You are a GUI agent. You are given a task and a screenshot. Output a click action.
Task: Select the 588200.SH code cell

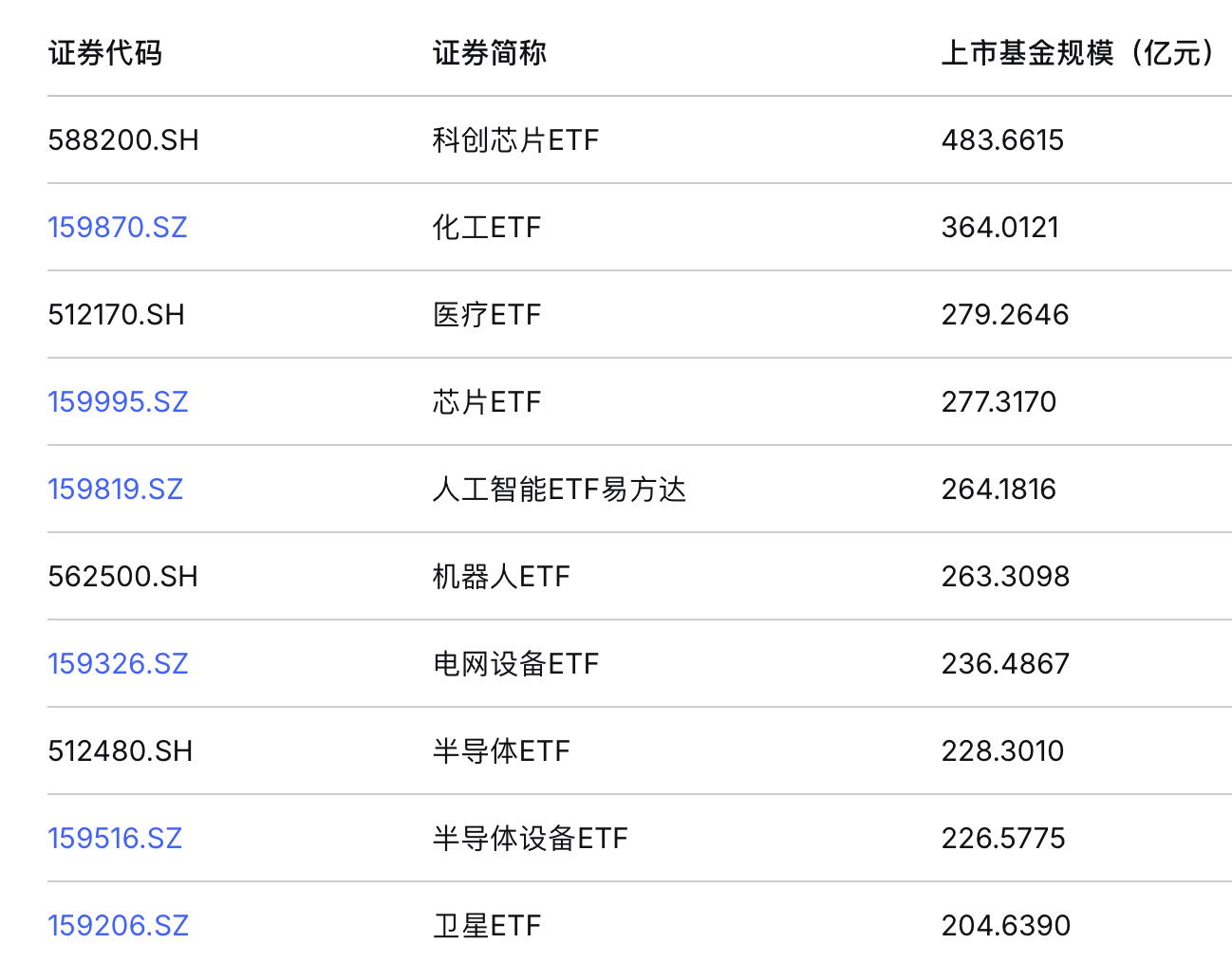click(123, 140)
